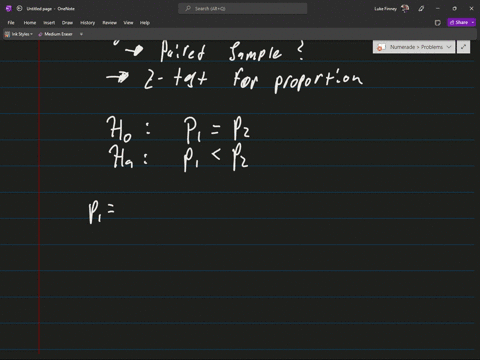This screenshot has height=360, width=480.
Task: Click the notebook icon next to Numerade
Action: 381,47
